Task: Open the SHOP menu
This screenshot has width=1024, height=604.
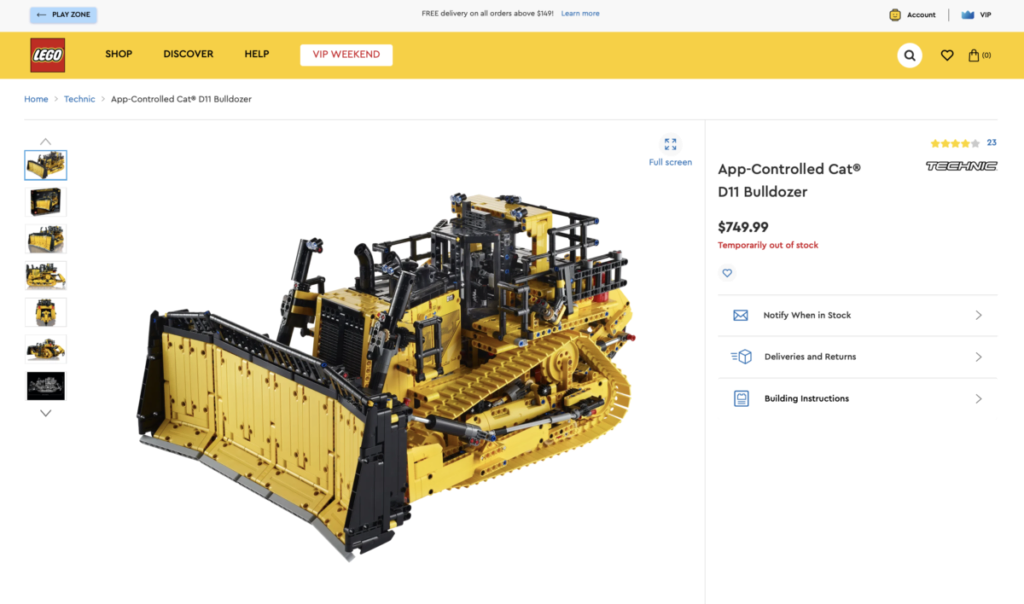Action: (119, 54)
